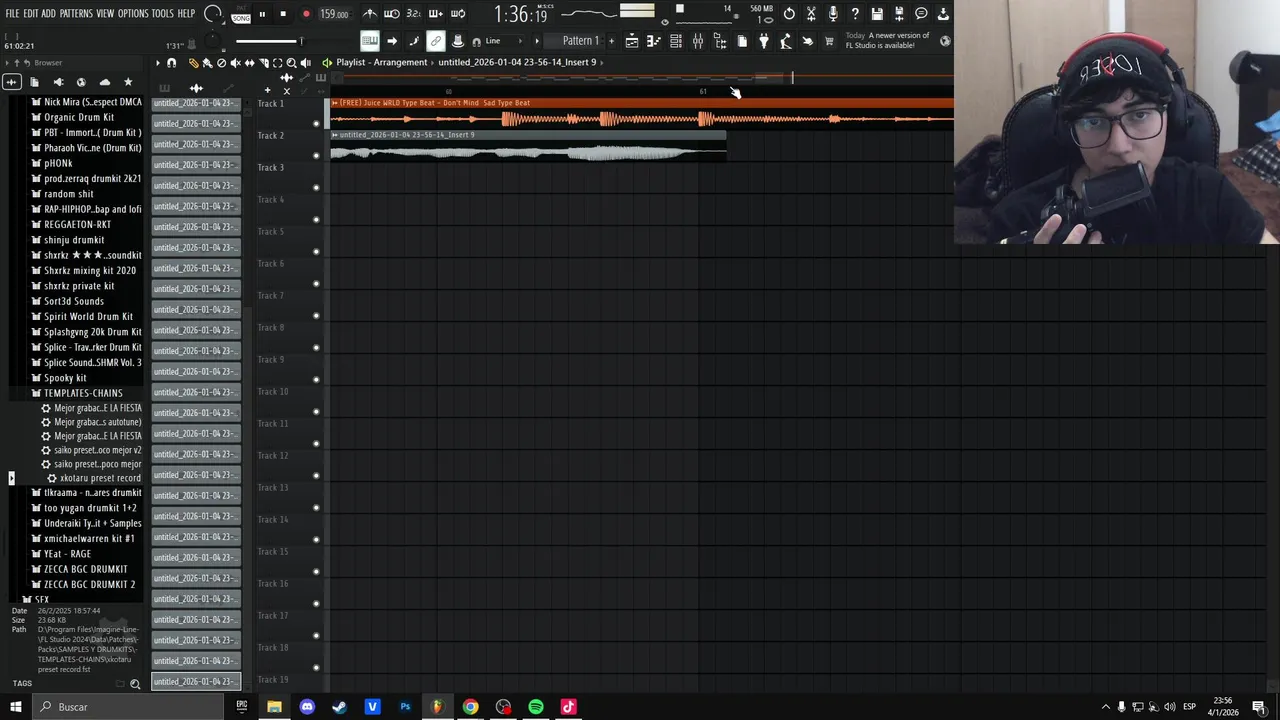Select the Delete tool in playlist

coord(221,63)
